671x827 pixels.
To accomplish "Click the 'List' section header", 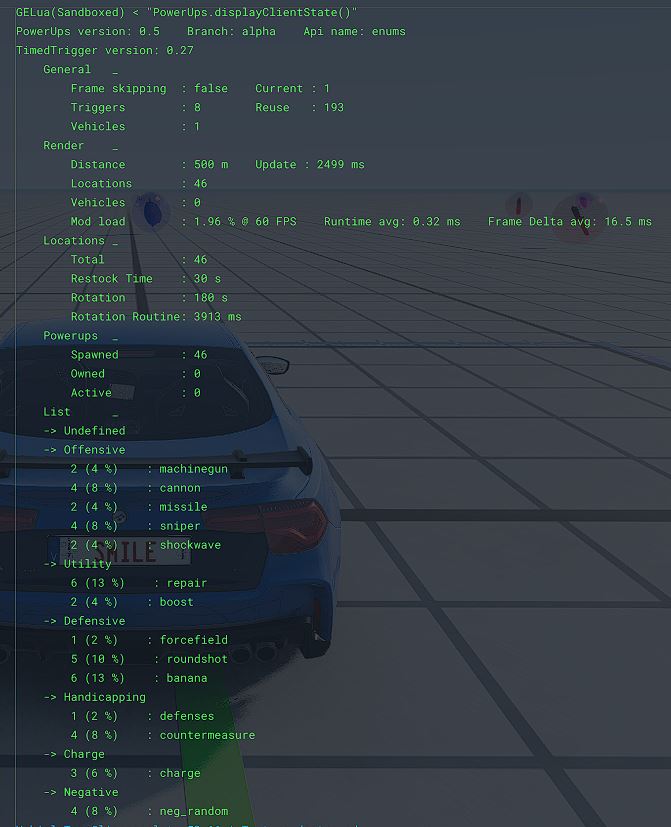I will coord(56,411).
